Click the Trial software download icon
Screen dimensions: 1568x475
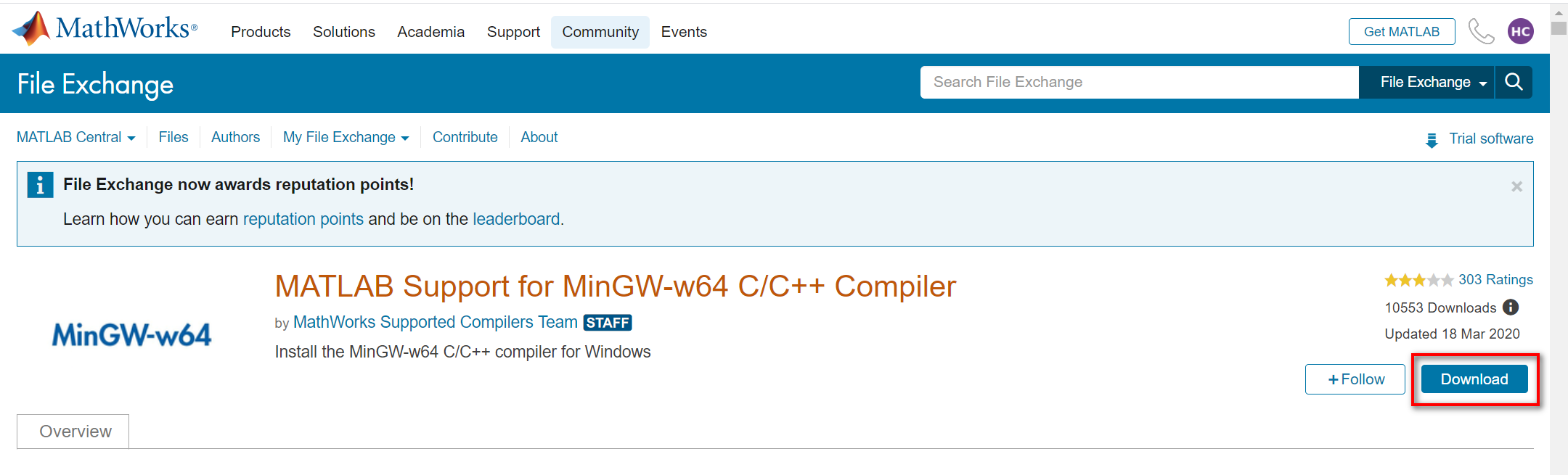click(1432, 139)
